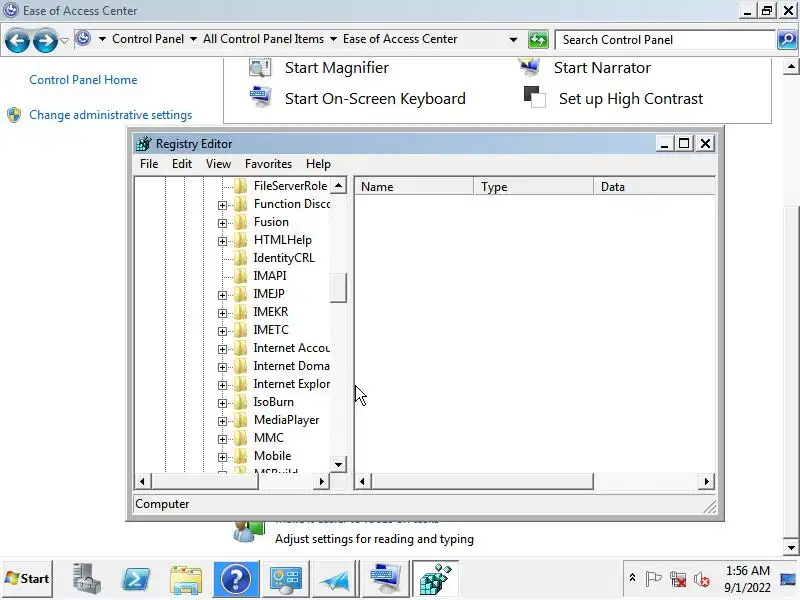
Task: Click the tree pane horizontal scroll left arrow
Action: [x=142, y=481]
